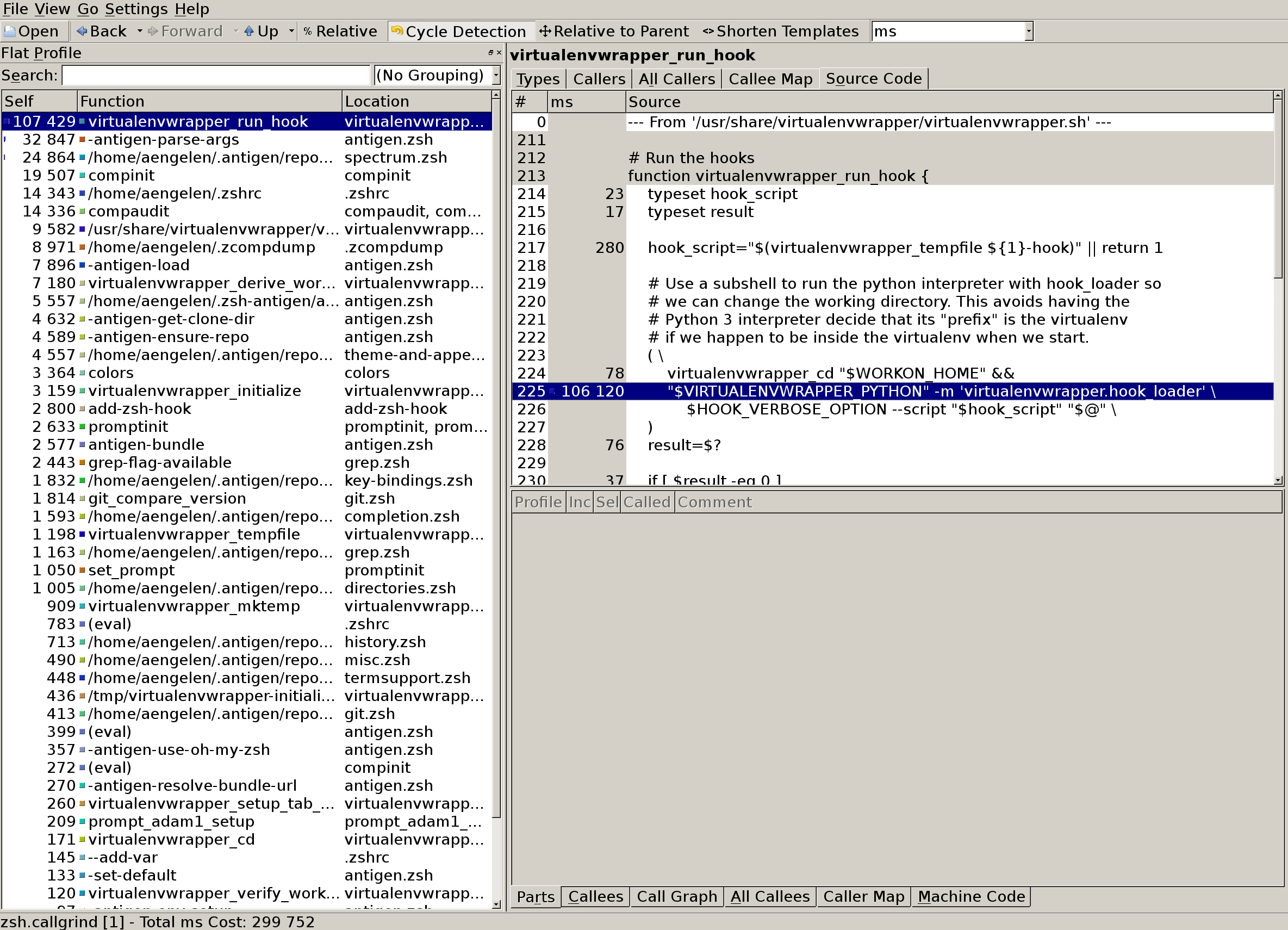Open the View menu

[x=52, y=9]
